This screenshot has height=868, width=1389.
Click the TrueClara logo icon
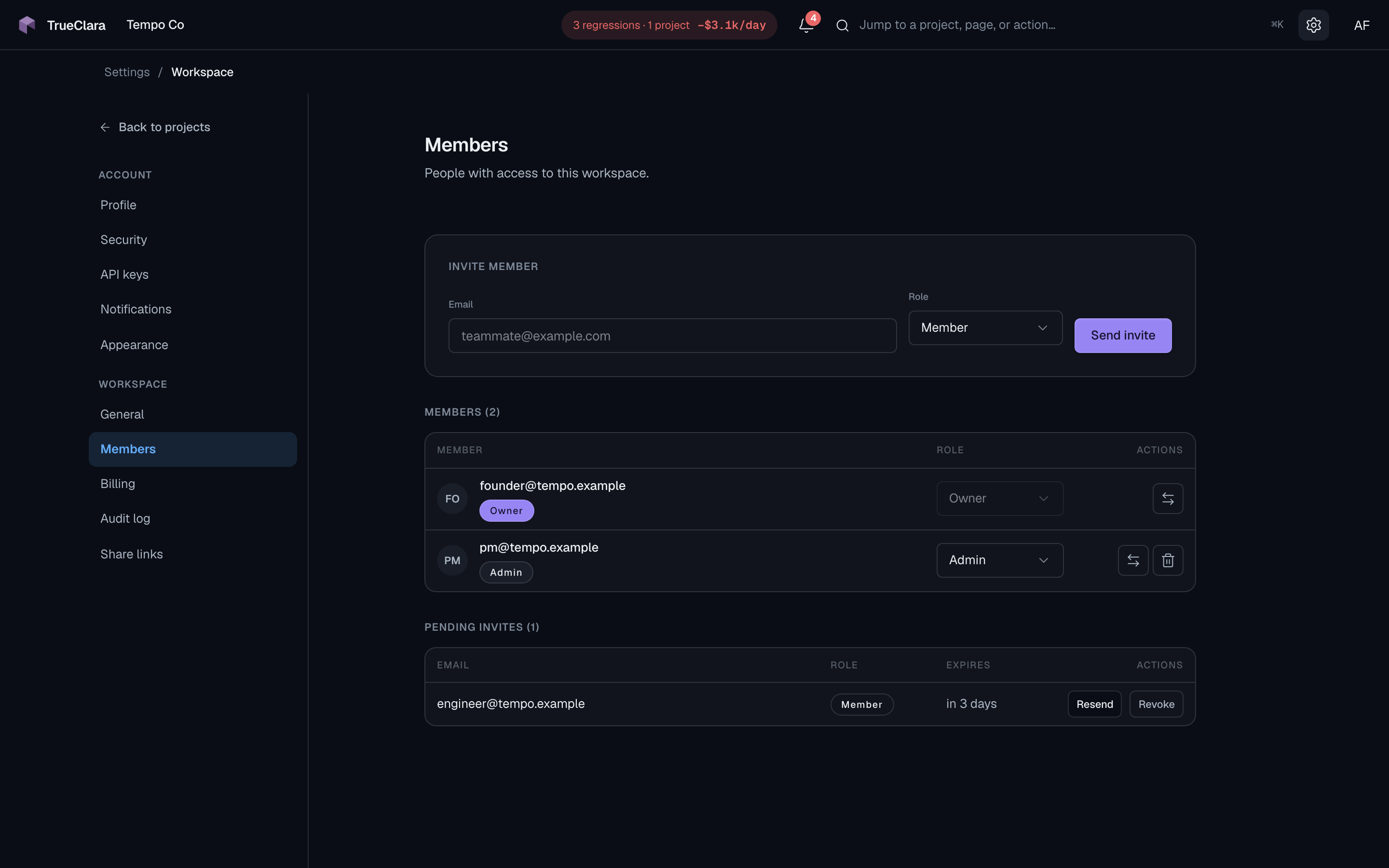[x=27, y=25]
